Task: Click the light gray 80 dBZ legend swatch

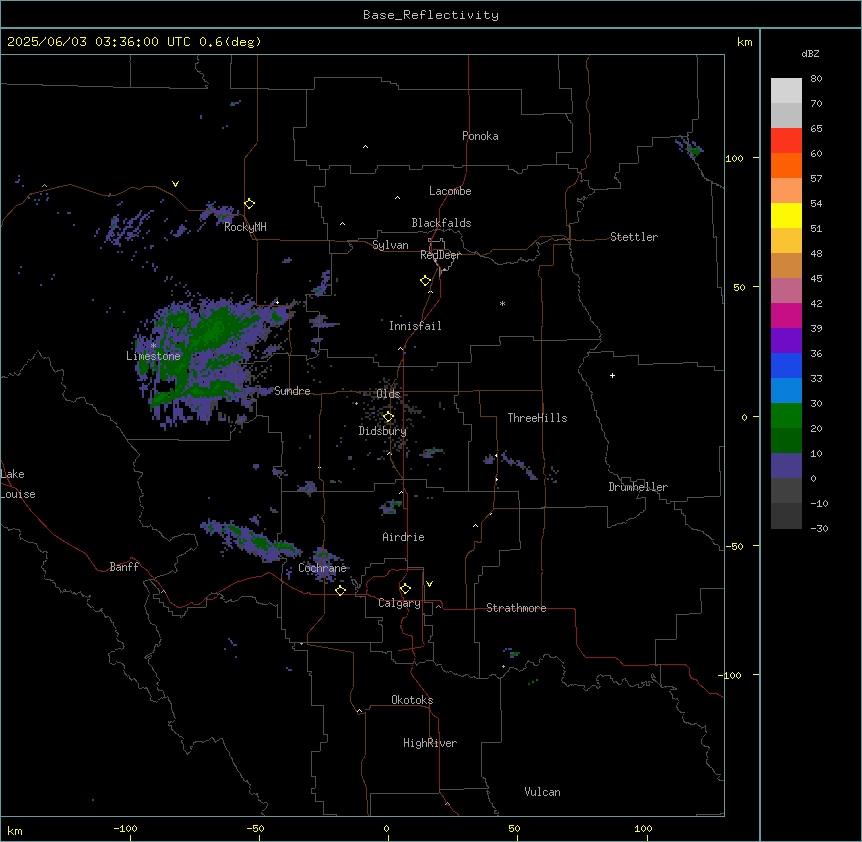Action: click(x=786, y=91)
